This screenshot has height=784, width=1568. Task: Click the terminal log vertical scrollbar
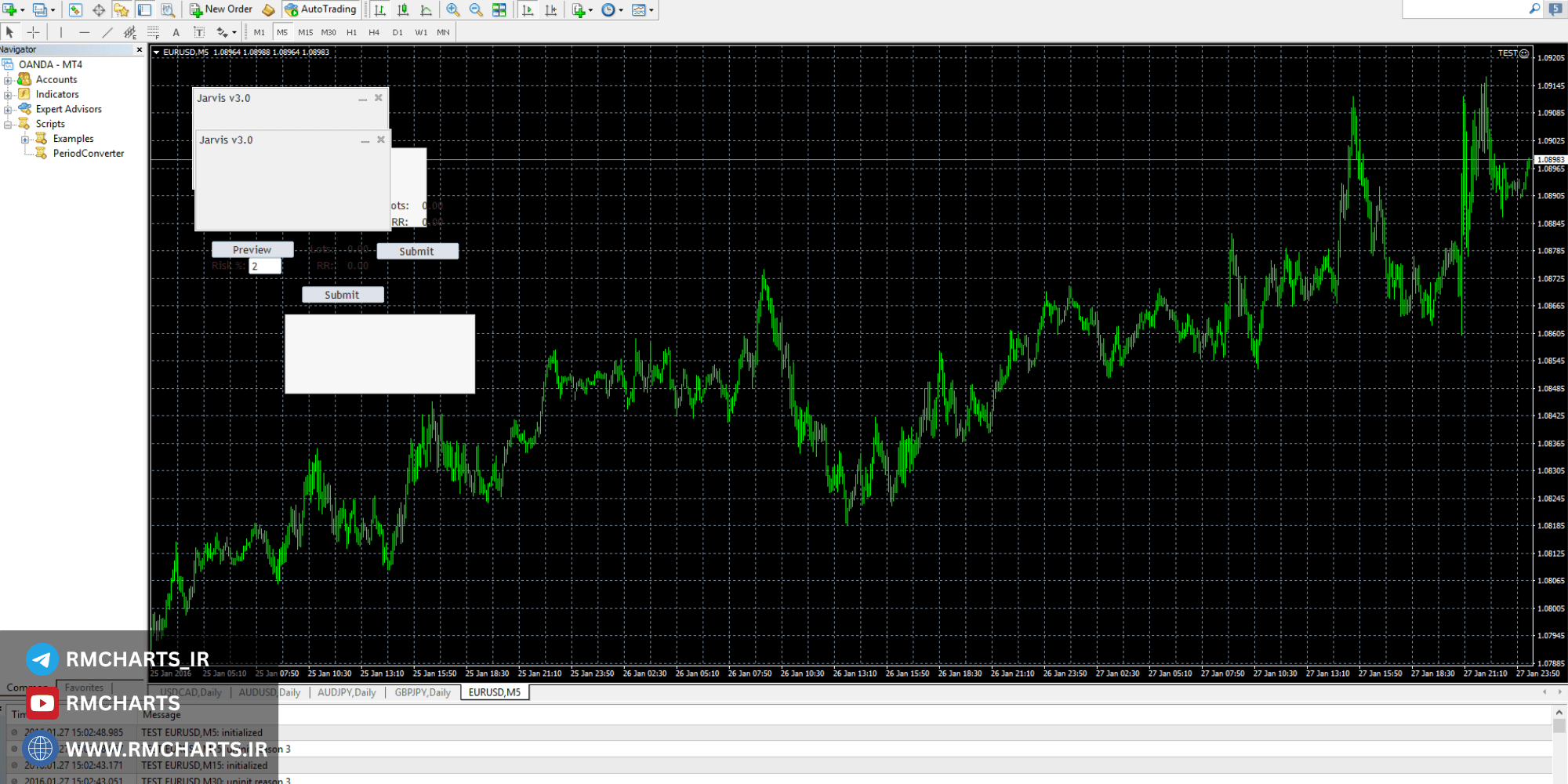coord(1559,741)
